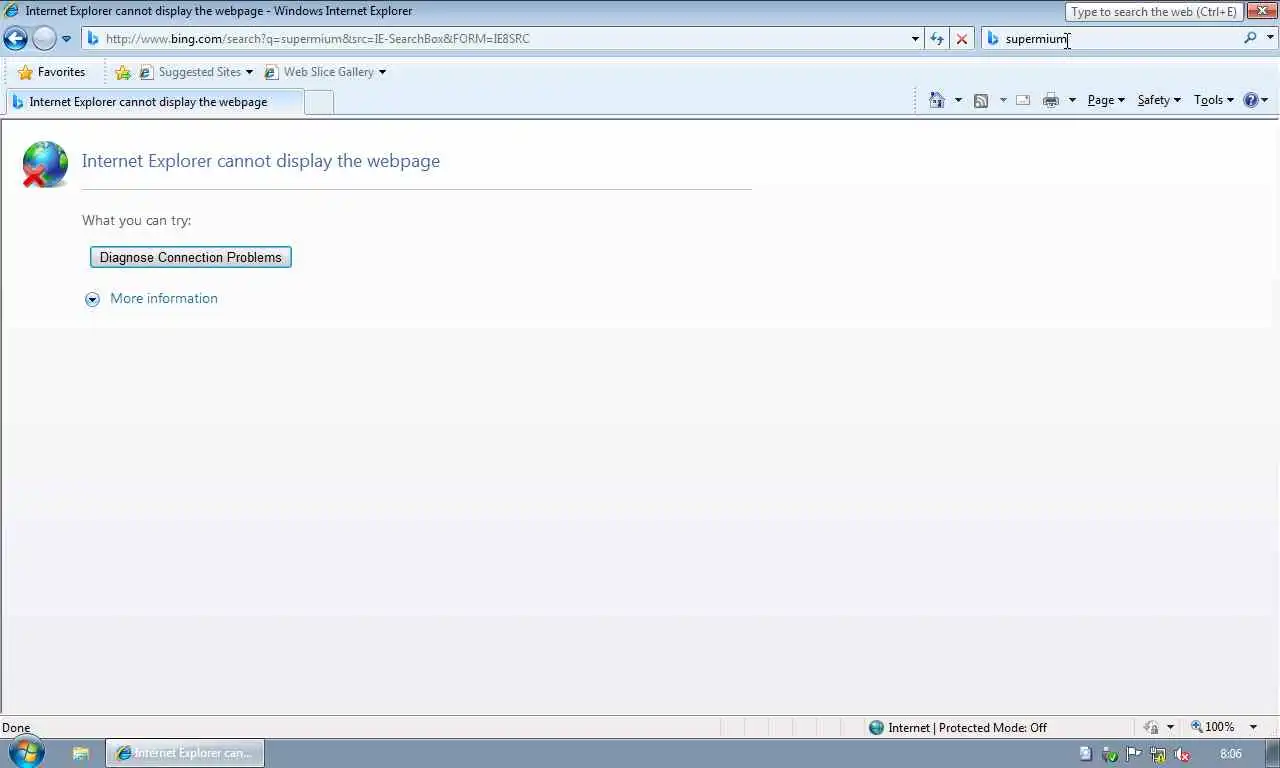The width and height of the screenshot is (1280, 768).
Task: Open the Page menu
Action: [1106, 100]
